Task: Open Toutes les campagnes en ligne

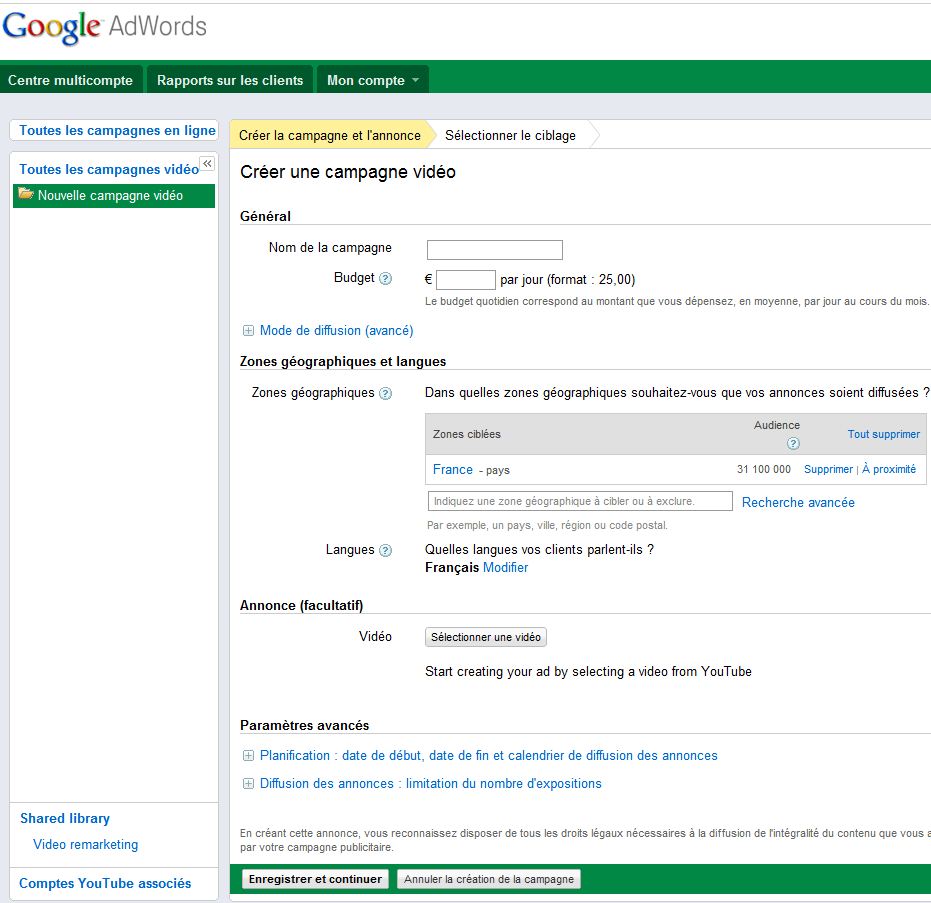Action: [117, 131]
